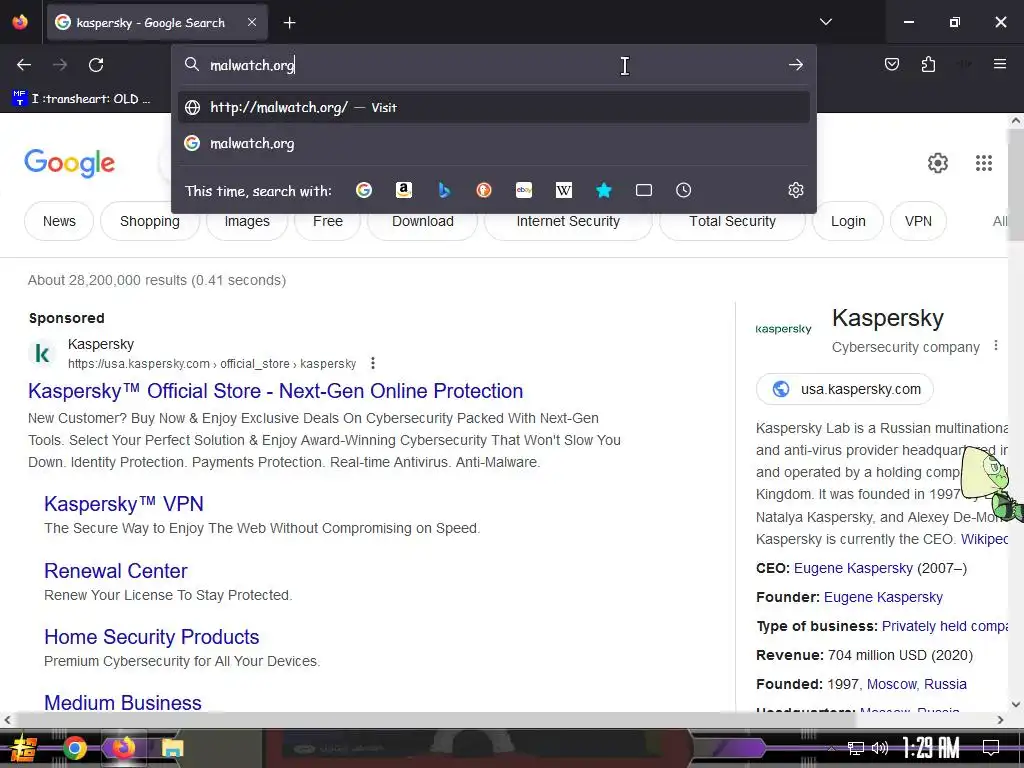
Task: Close the kaspersky Google Search tab
Action: (252, 22)
